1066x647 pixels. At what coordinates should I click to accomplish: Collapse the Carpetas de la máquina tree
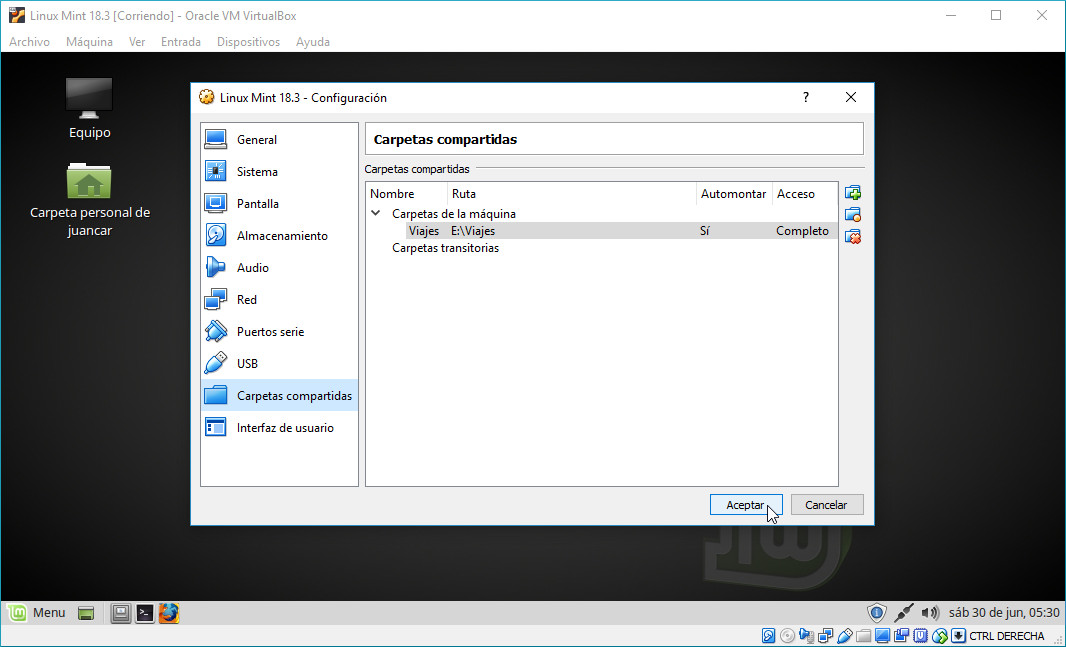[x=376, y=213]
